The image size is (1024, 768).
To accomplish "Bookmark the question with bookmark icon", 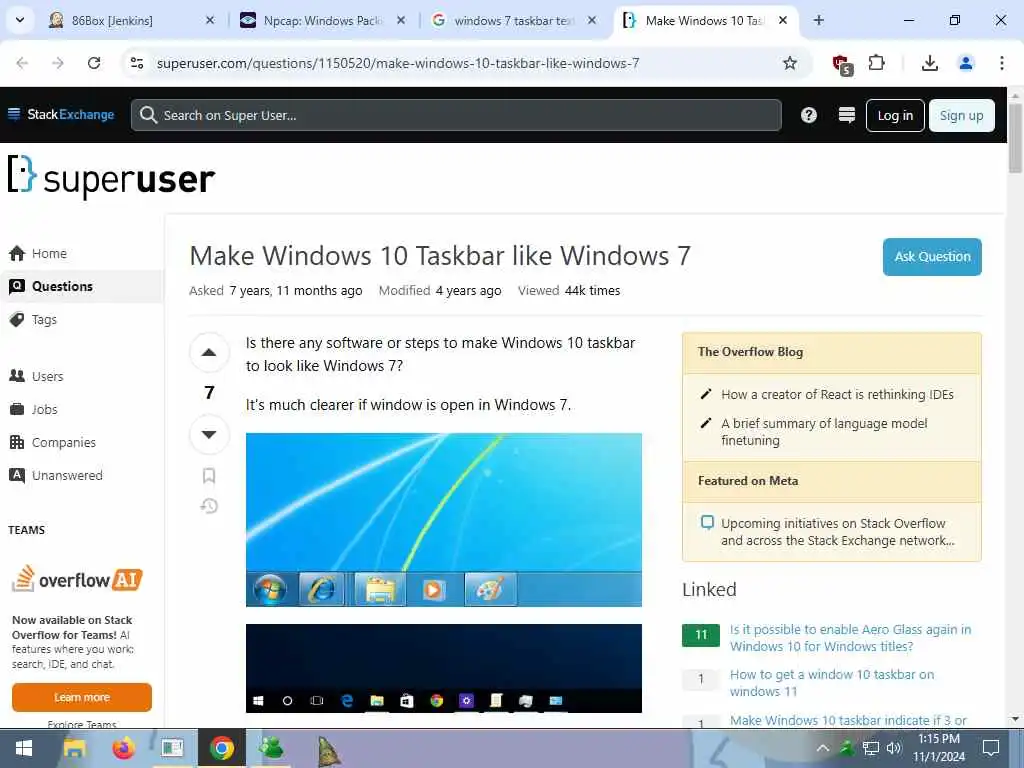I will click(209, 475).
